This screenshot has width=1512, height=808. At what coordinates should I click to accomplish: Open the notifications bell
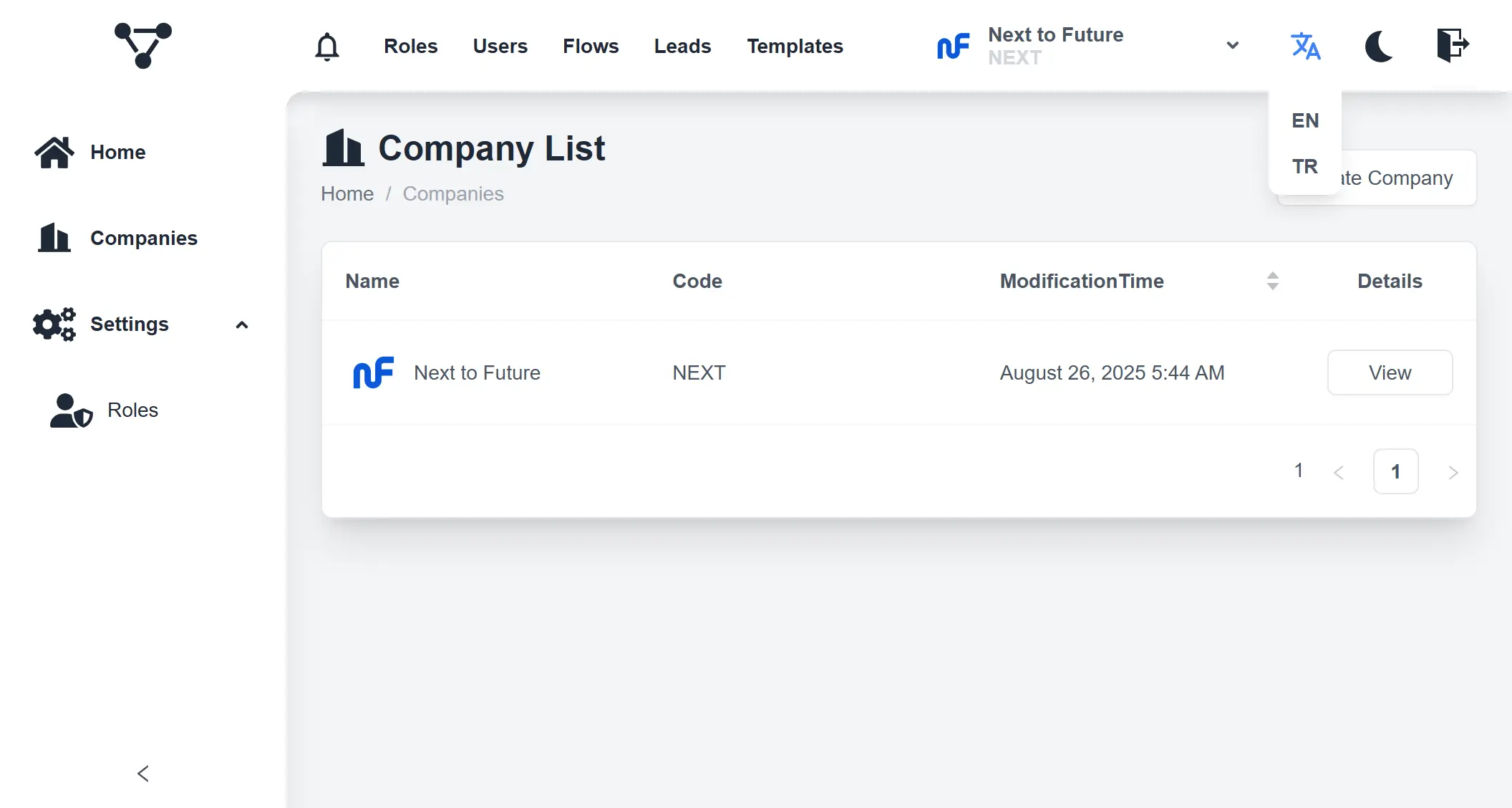click(x=327, y=47)
